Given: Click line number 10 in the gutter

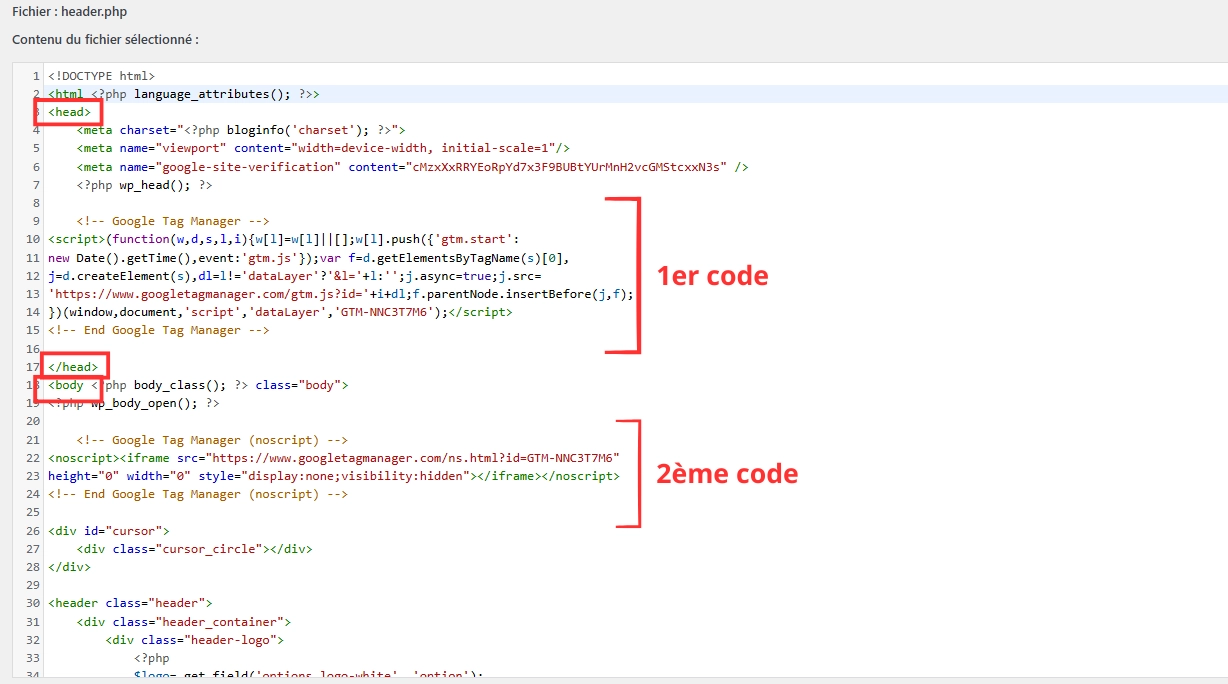Looking at the screenshot, I should point(31,238).
